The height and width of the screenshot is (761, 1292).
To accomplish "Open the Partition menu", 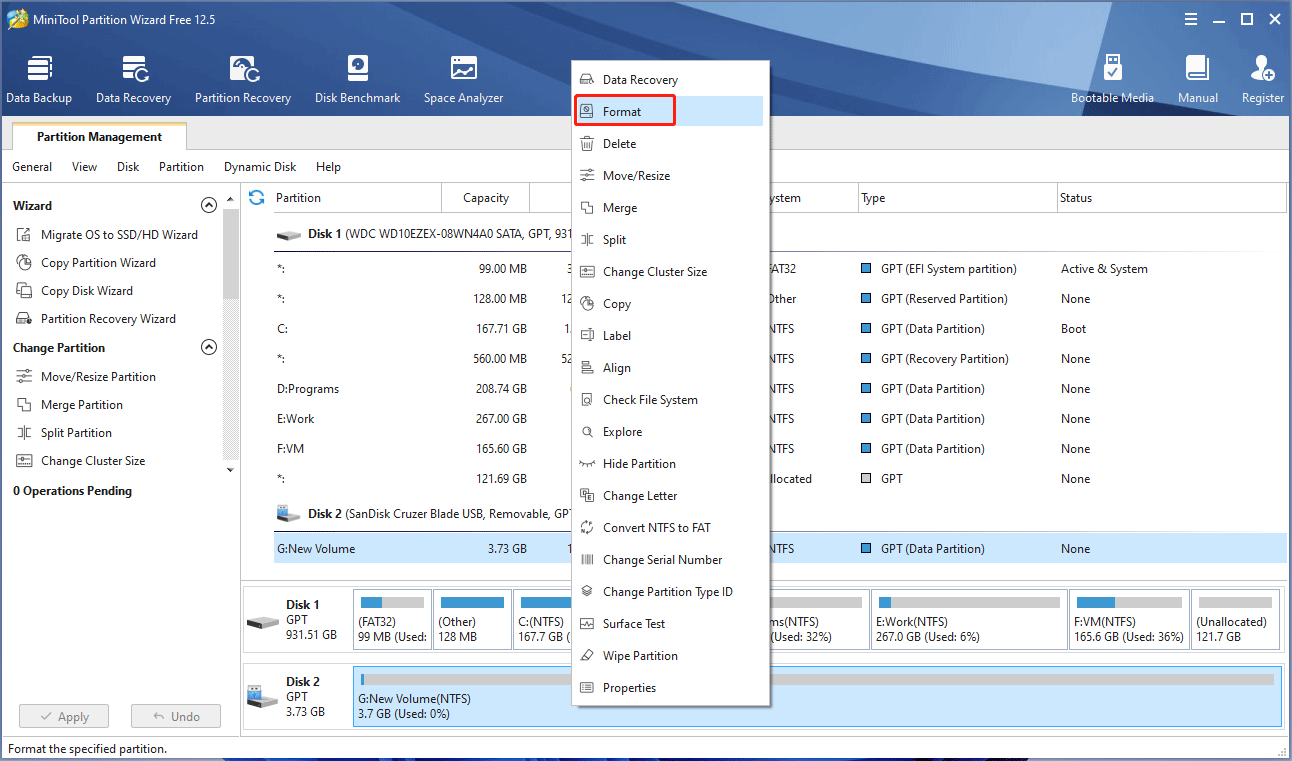I will pos(181,167).
